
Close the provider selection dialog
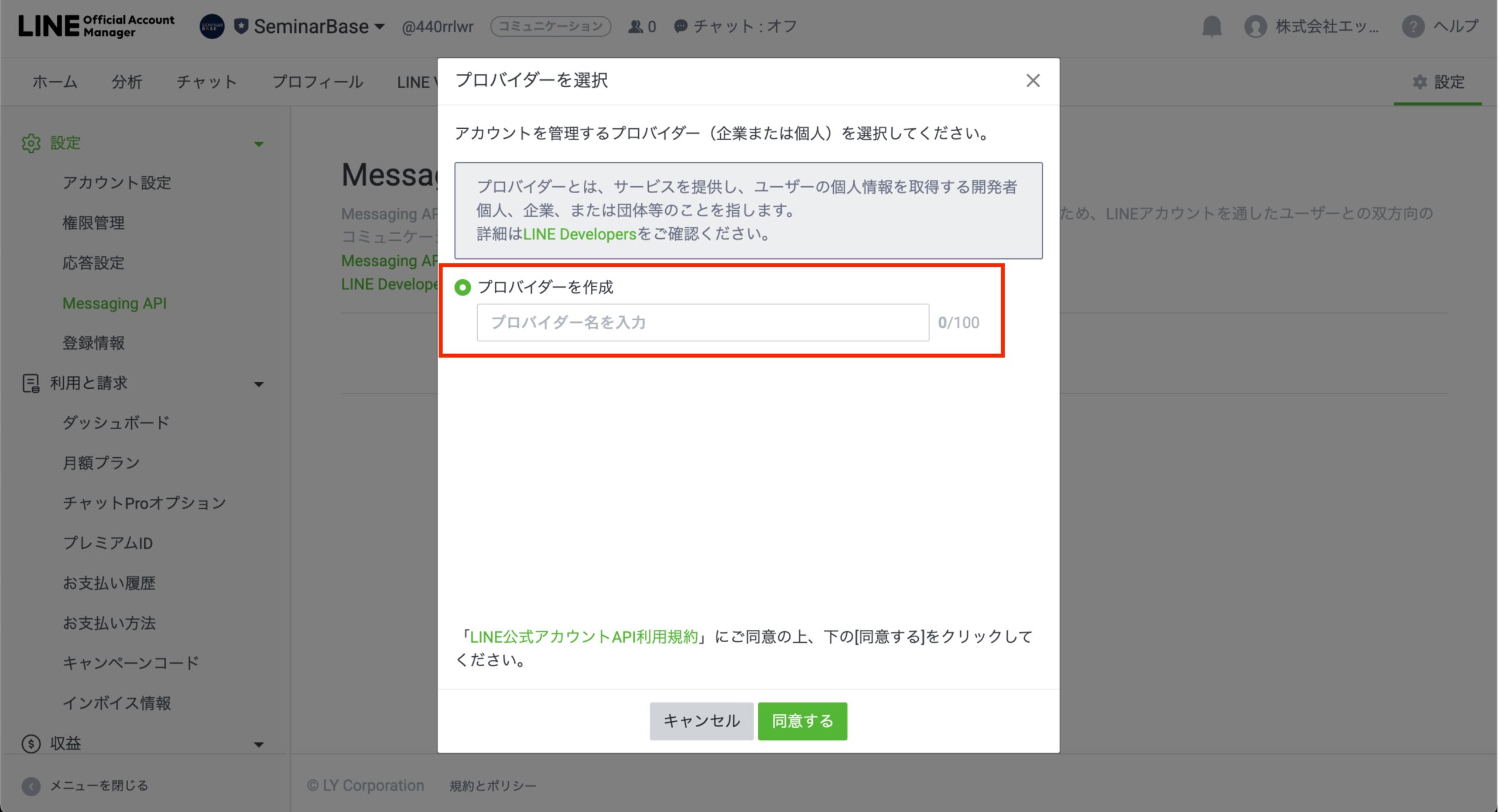coord(1033,81)
